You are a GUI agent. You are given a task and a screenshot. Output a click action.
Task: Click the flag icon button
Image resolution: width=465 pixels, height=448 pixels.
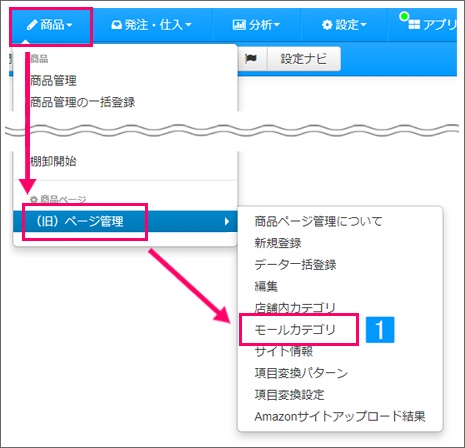click(x=251, y=59)
